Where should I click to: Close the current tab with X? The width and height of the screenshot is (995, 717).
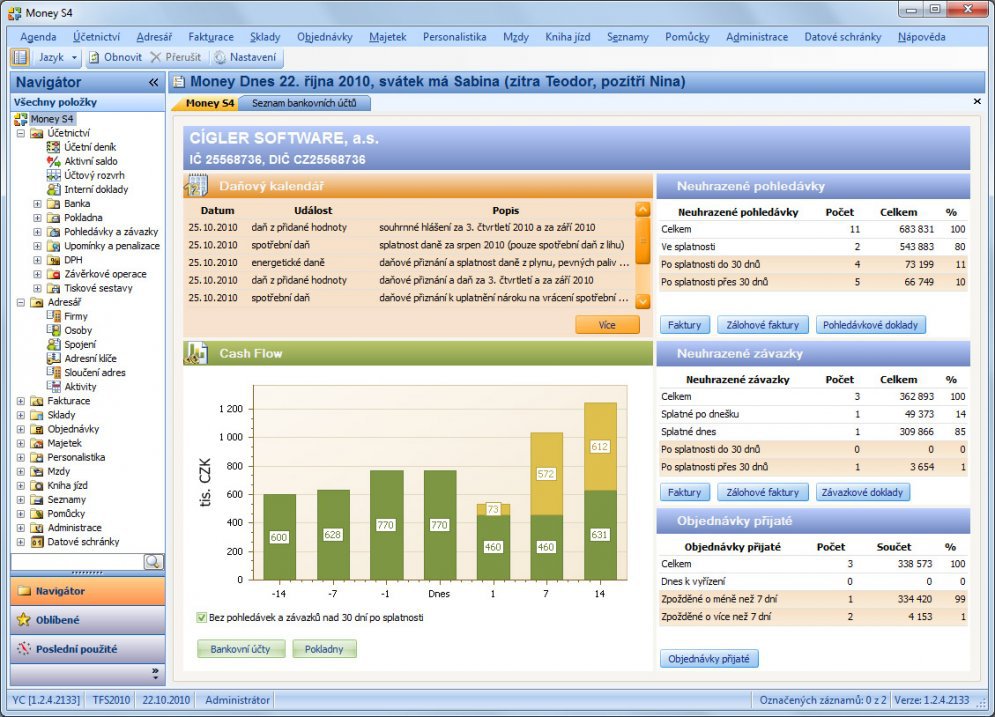click(x=977, y=102)
